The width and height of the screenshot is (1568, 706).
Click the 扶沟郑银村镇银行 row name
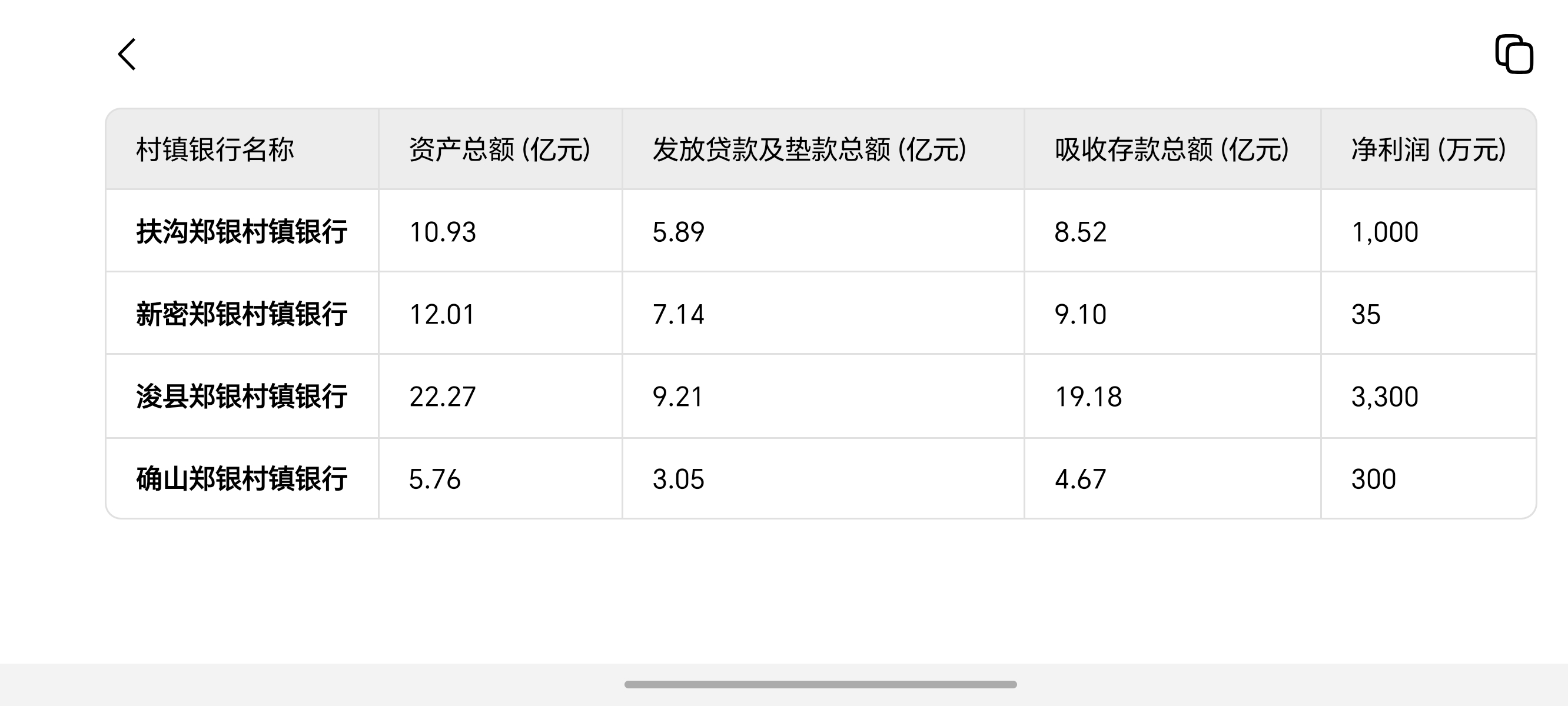(242, 232)
